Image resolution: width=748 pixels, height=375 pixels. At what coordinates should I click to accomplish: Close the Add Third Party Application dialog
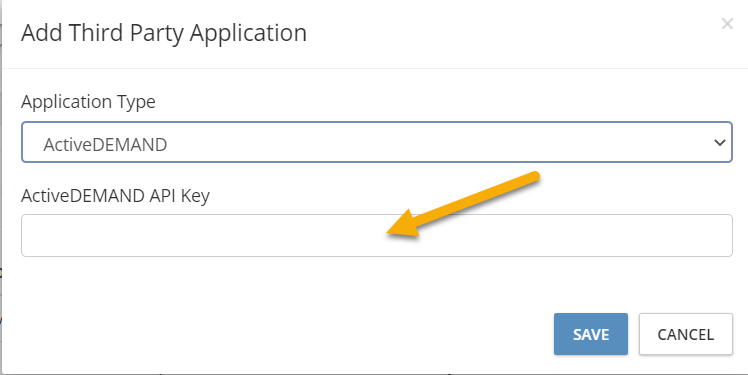point(727,23)
